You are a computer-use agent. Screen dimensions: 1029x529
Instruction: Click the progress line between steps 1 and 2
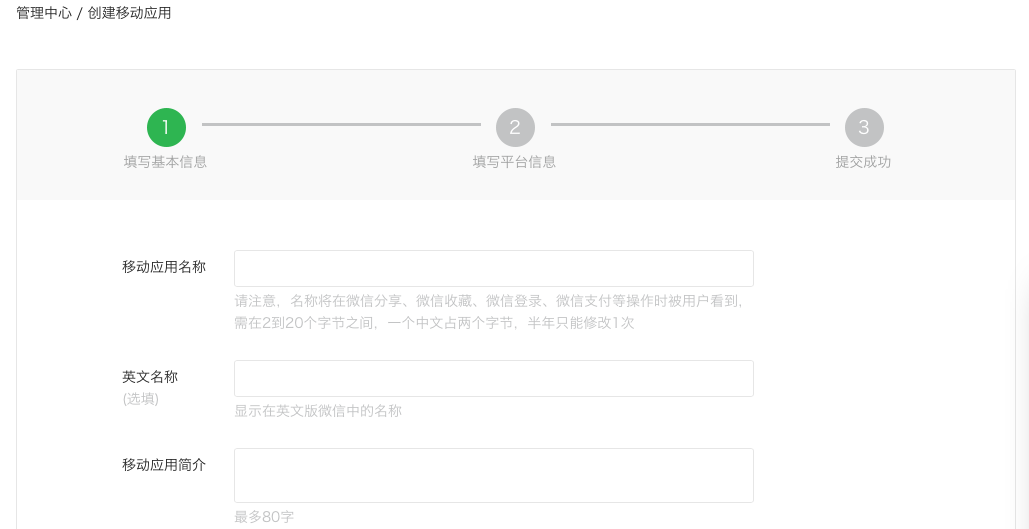pyautogui.click(x=341, y=124)
